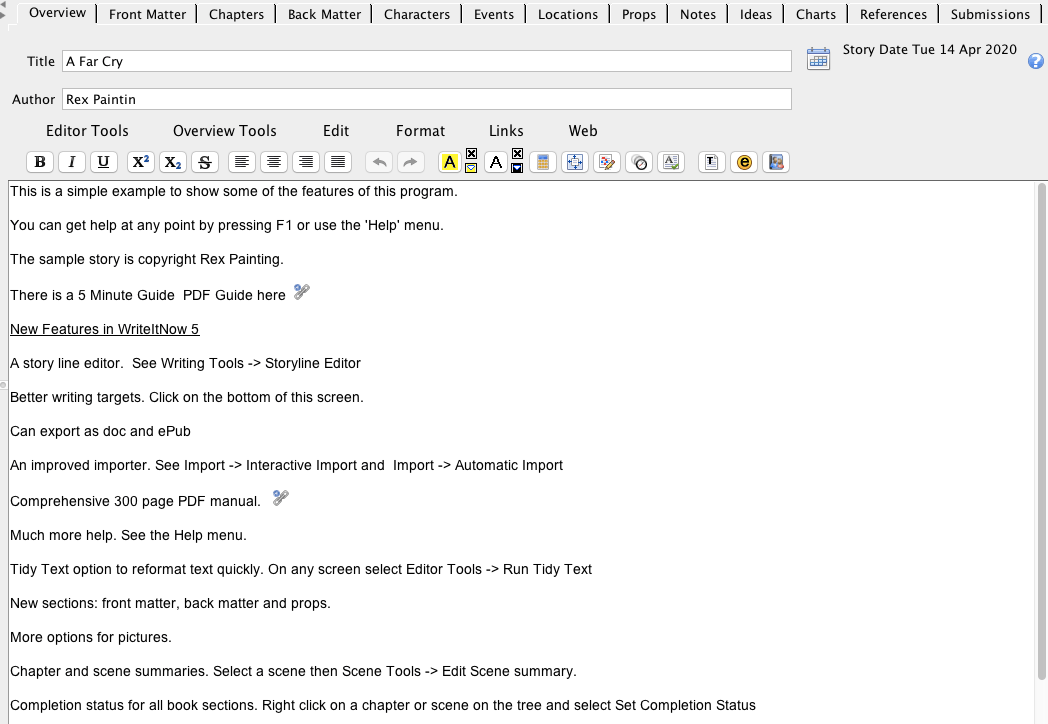Open help with question mark icon
This screenshot has height=724, width=1048.
(x=1035, y=62)
